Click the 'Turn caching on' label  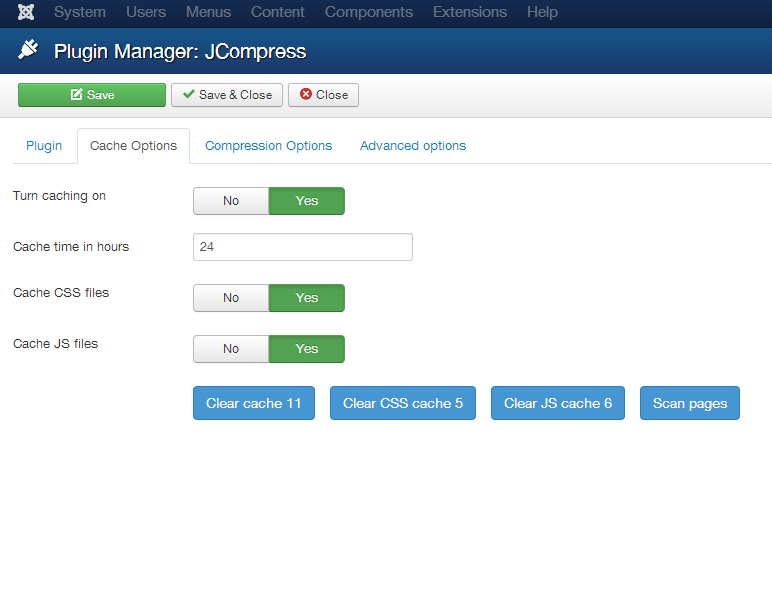tap(60, 196)
